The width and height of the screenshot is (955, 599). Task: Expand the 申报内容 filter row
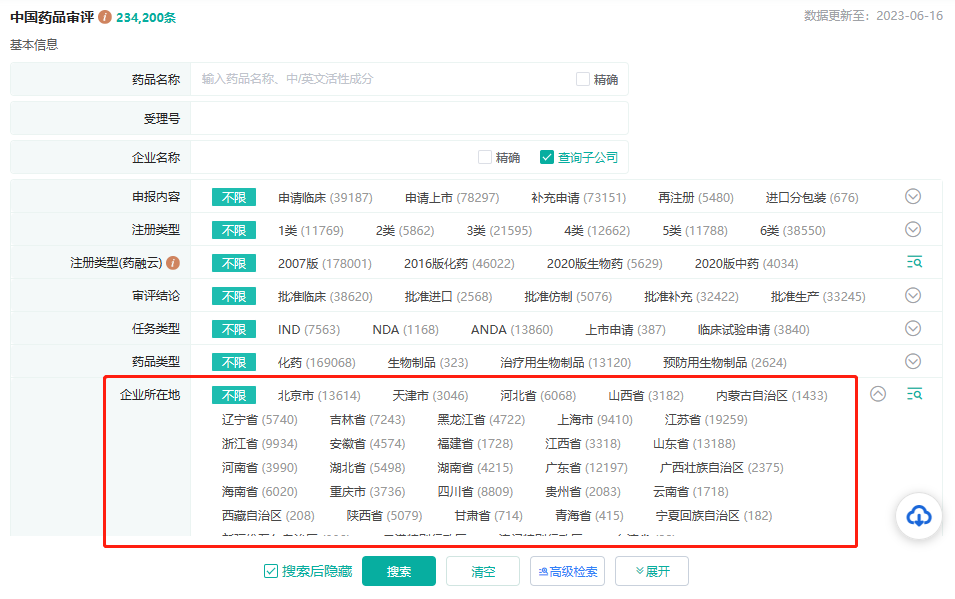click(913, 197)
